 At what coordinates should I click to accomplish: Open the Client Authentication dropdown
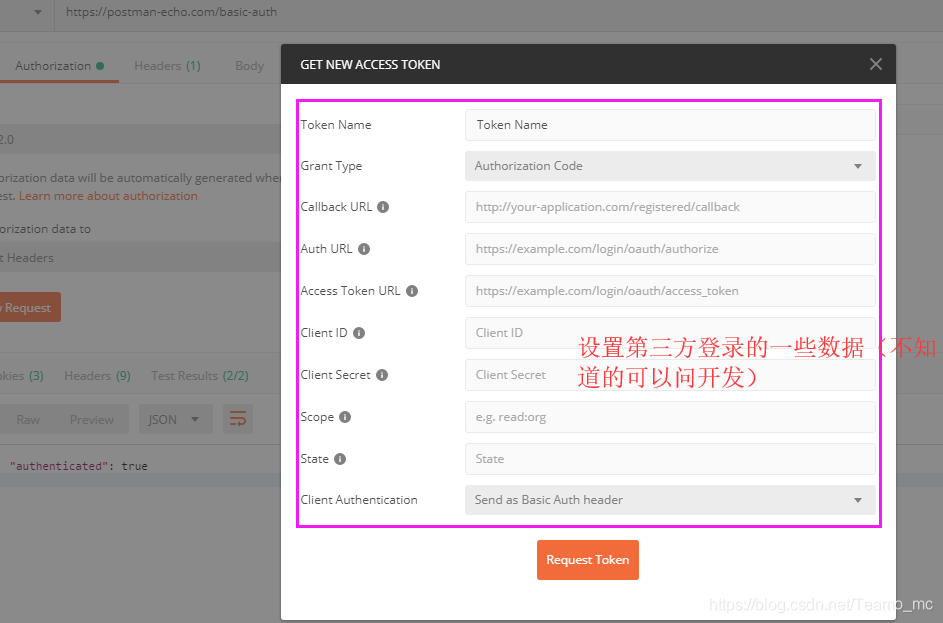tap(670, 500)
